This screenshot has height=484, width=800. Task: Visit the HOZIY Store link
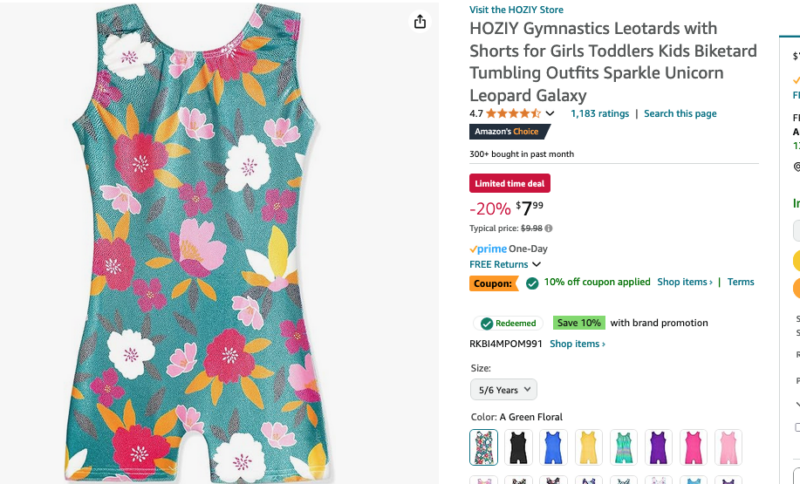[x=516, y=10]
